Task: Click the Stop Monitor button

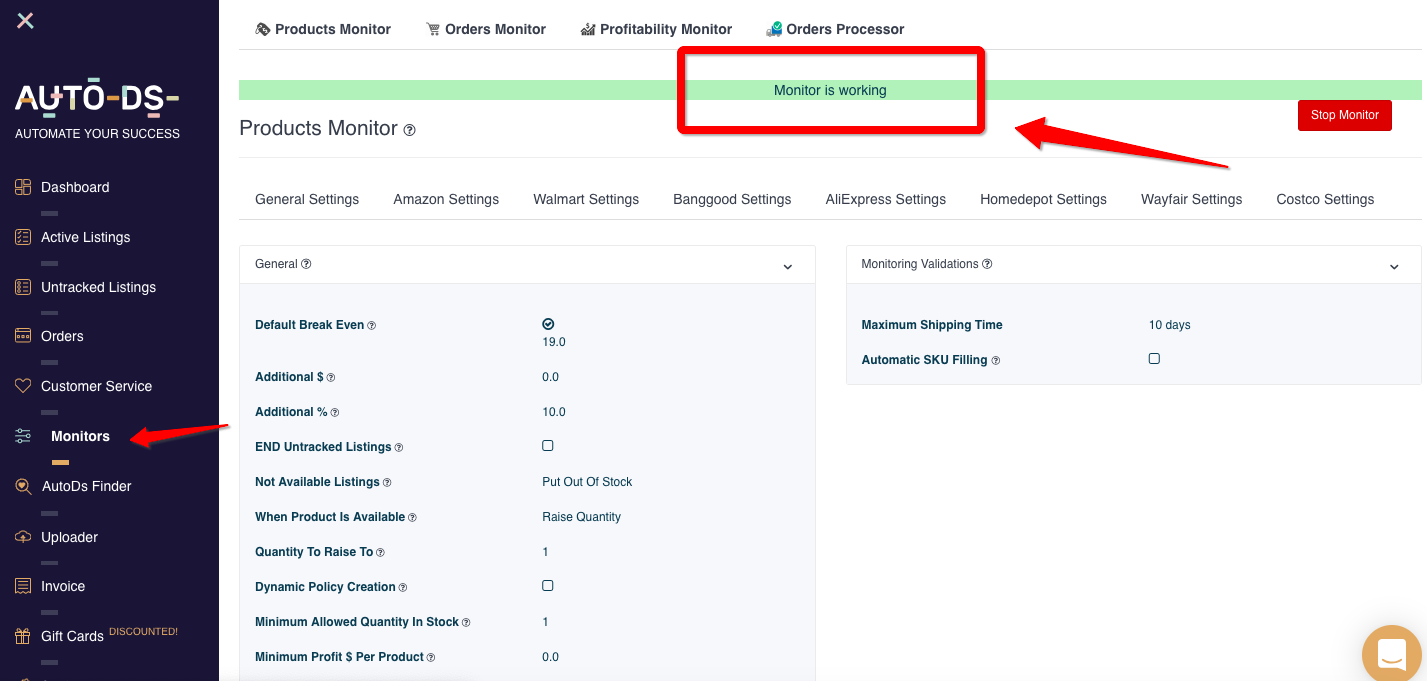Action: (x=1345, y=115)
